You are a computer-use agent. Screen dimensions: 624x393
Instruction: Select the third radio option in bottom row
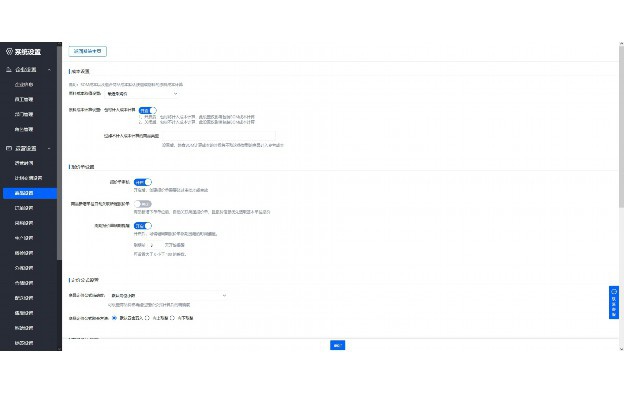[x=172, y=318]
